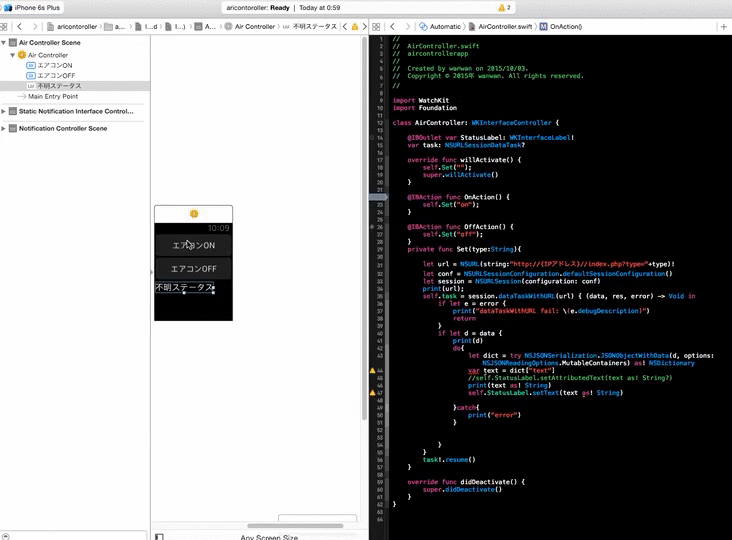Open the 'I...d' storyboard file breadcrumb
The height and width of the screenshot is (540, 732).
(146, 27)
